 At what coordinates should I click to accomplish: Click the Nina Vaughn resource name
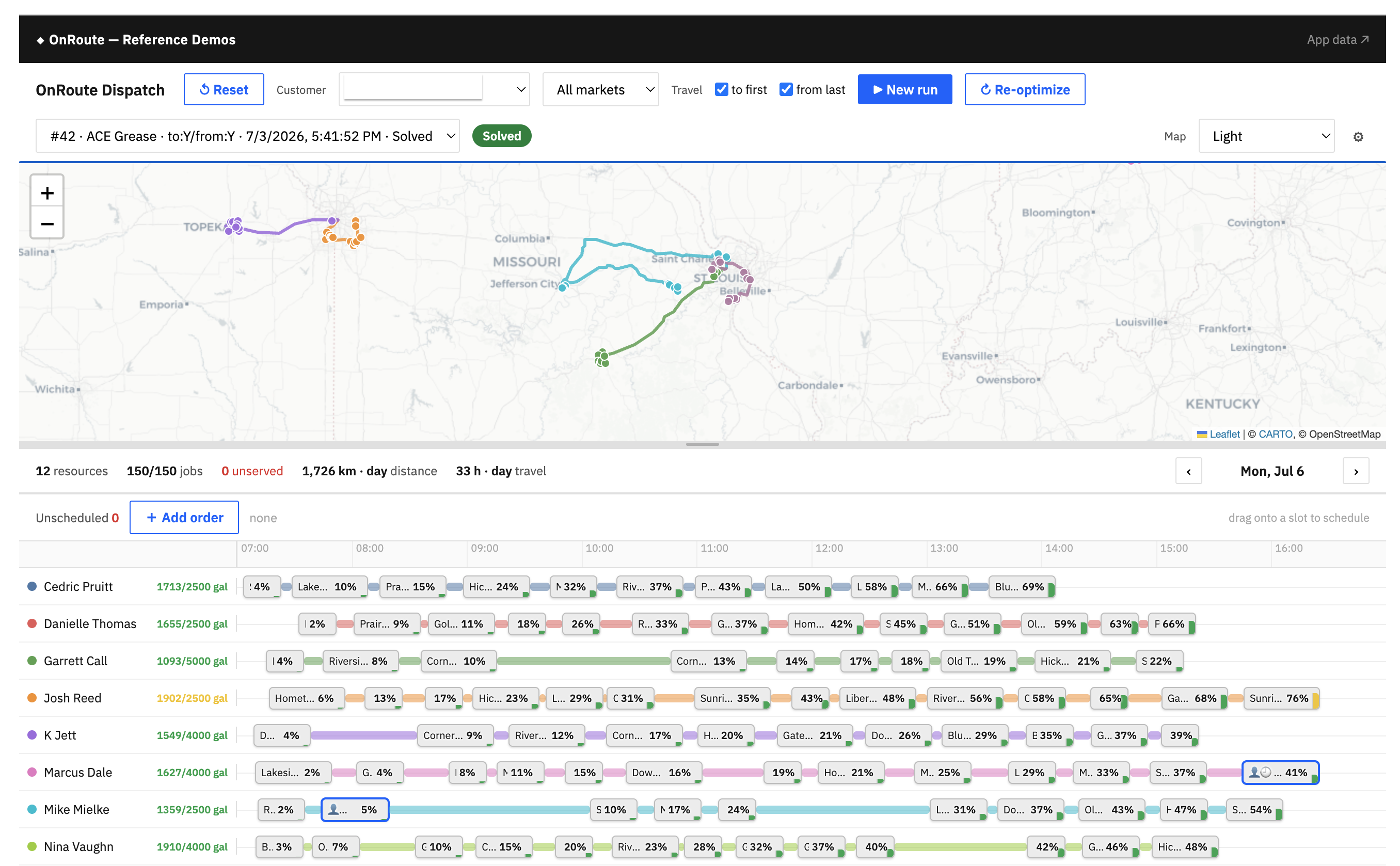(78, 846)
